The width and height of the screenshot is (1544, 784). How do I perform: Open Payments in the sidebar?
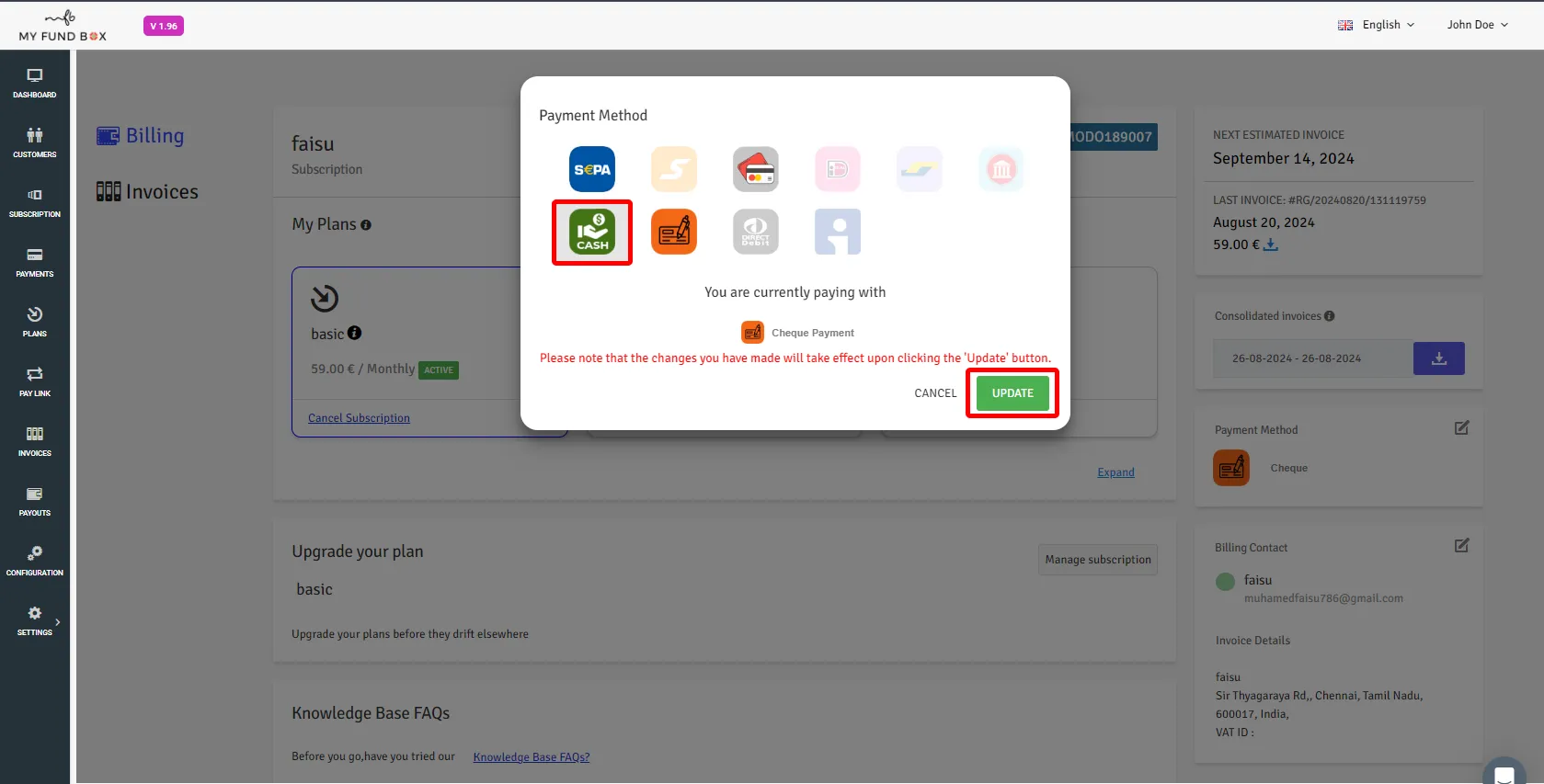tap(35, 262)
